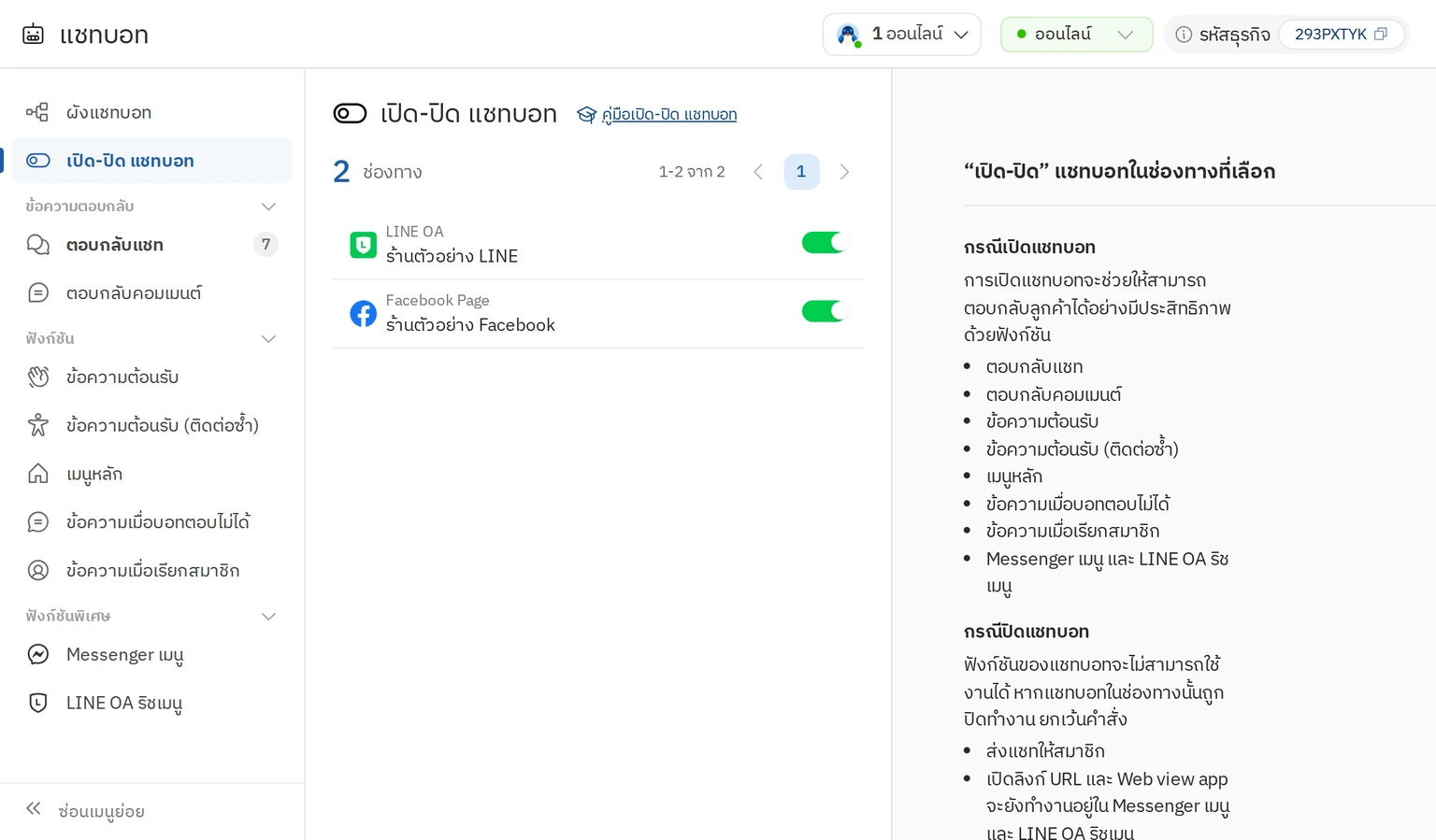Copy the business code with copy icon
The height and width of the screenshot is (840, 1436).
[x=1380, y=35]
